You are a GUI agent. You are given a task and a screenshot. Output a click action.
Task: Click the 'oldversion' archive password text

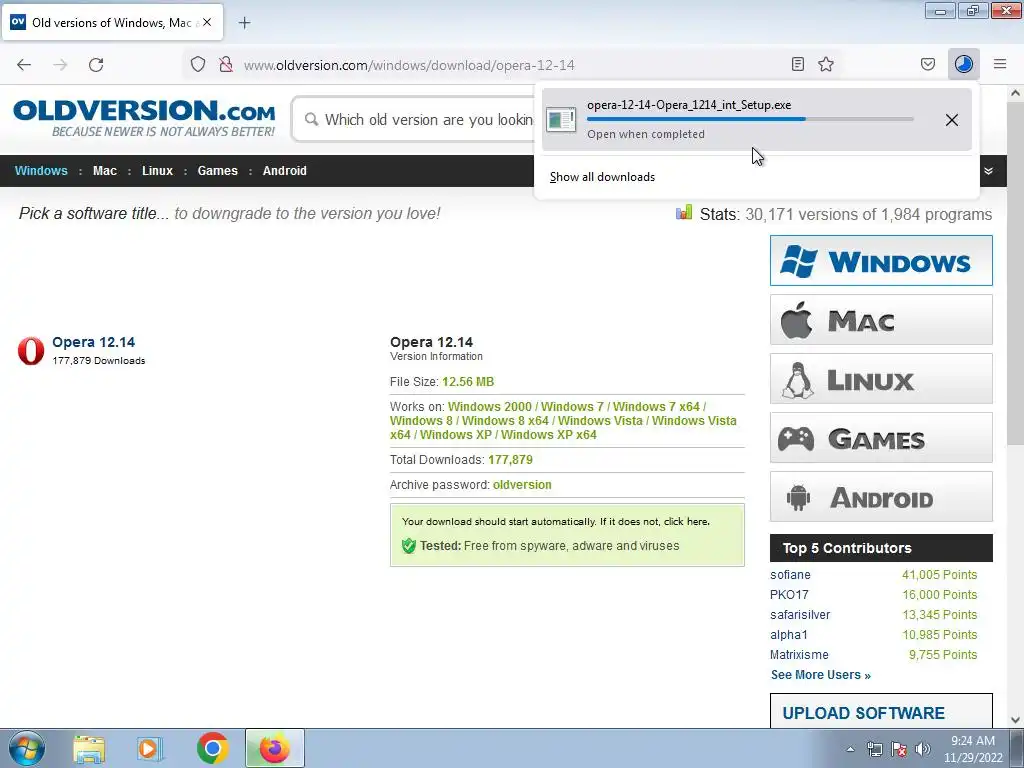pos(522,485)
